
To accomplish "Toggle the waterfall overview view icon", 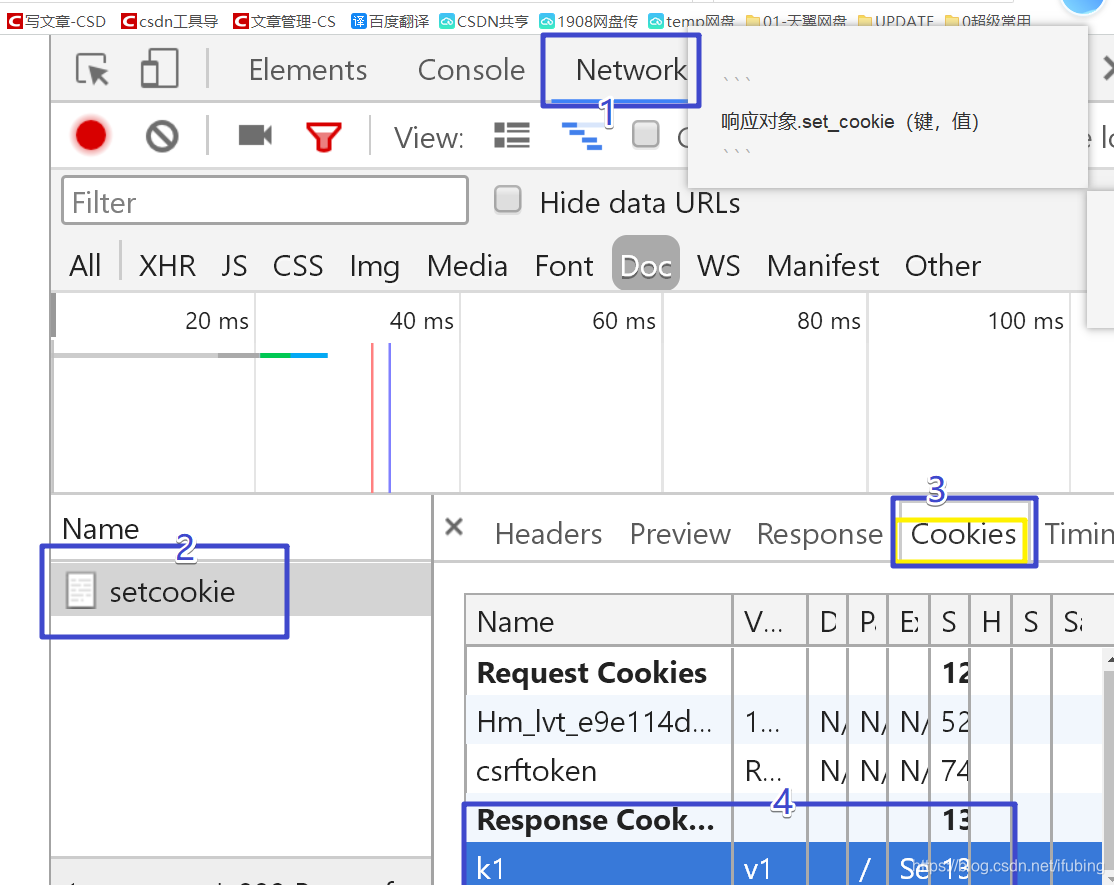I will 583,136.
